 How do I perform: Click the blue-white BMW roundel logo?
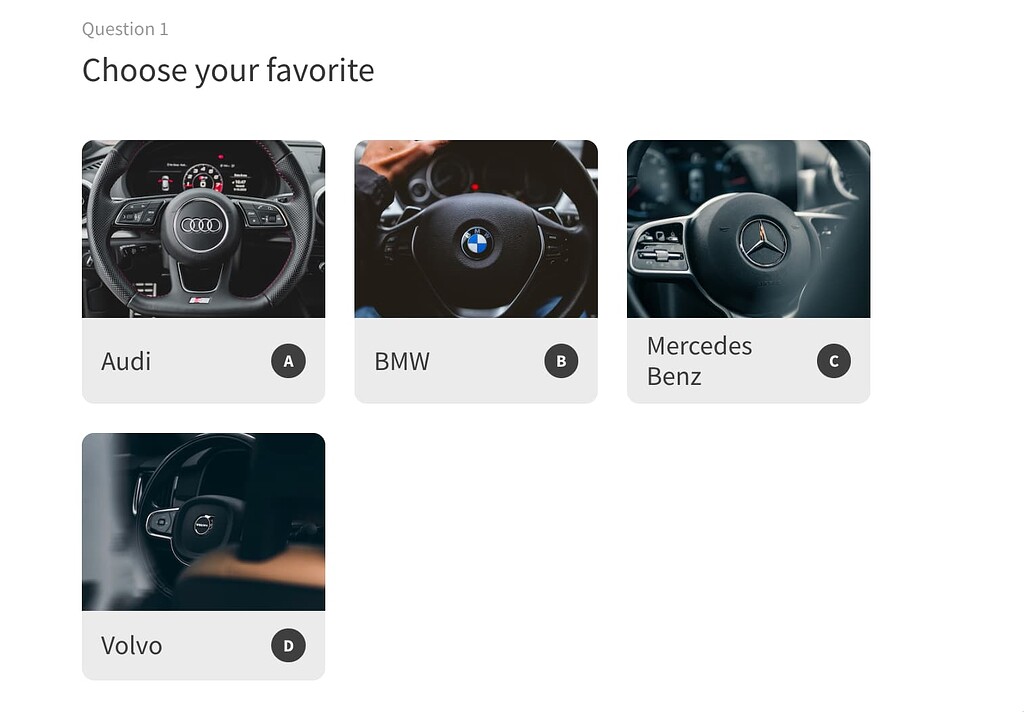(x=477, y=244)
